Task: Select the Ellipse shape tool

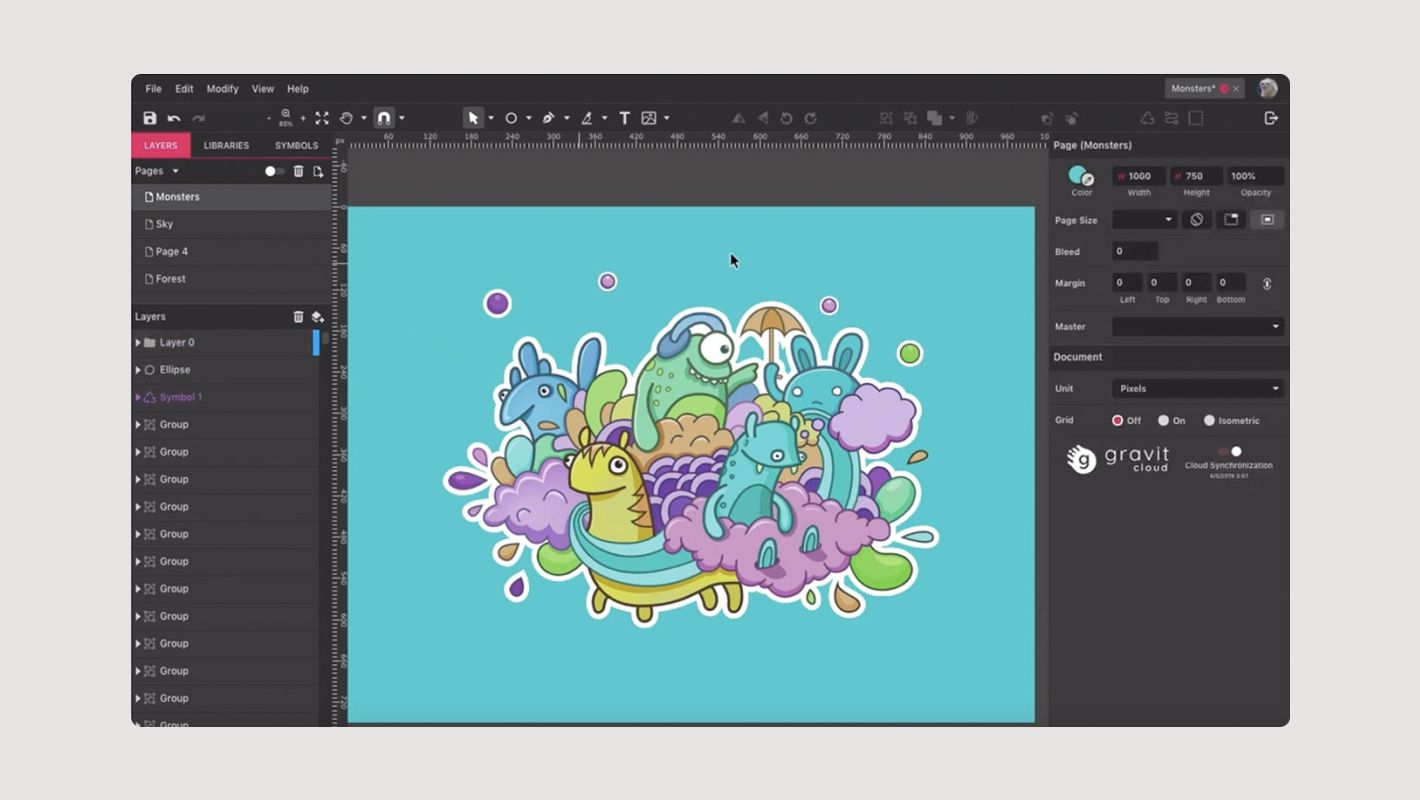Action: click(511, 118)
